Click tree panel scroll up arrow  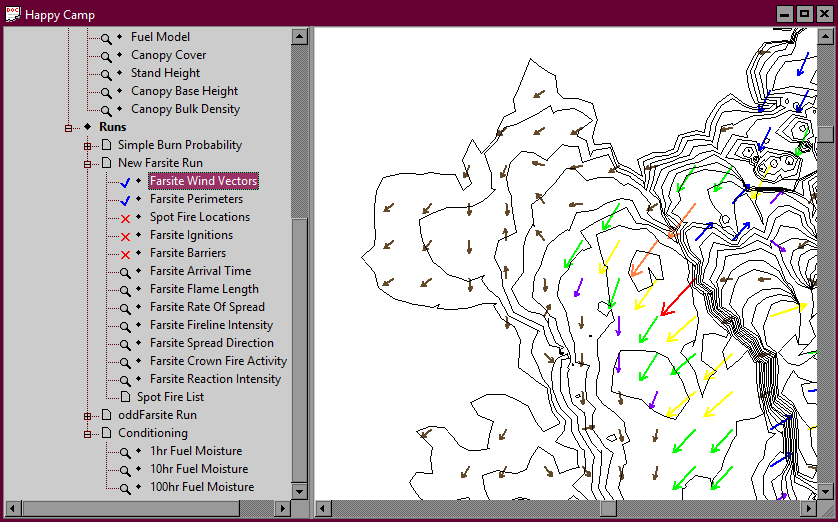coord(299,37)
